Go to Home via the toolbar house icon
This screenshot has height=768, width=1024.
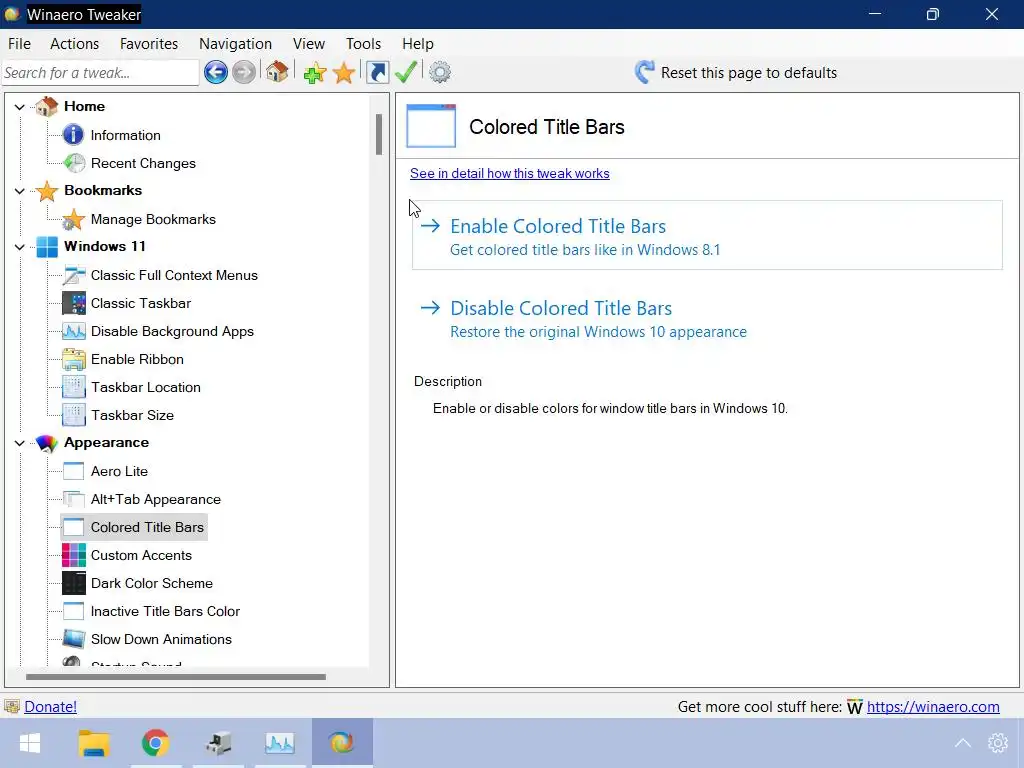(x=277, y=71)
